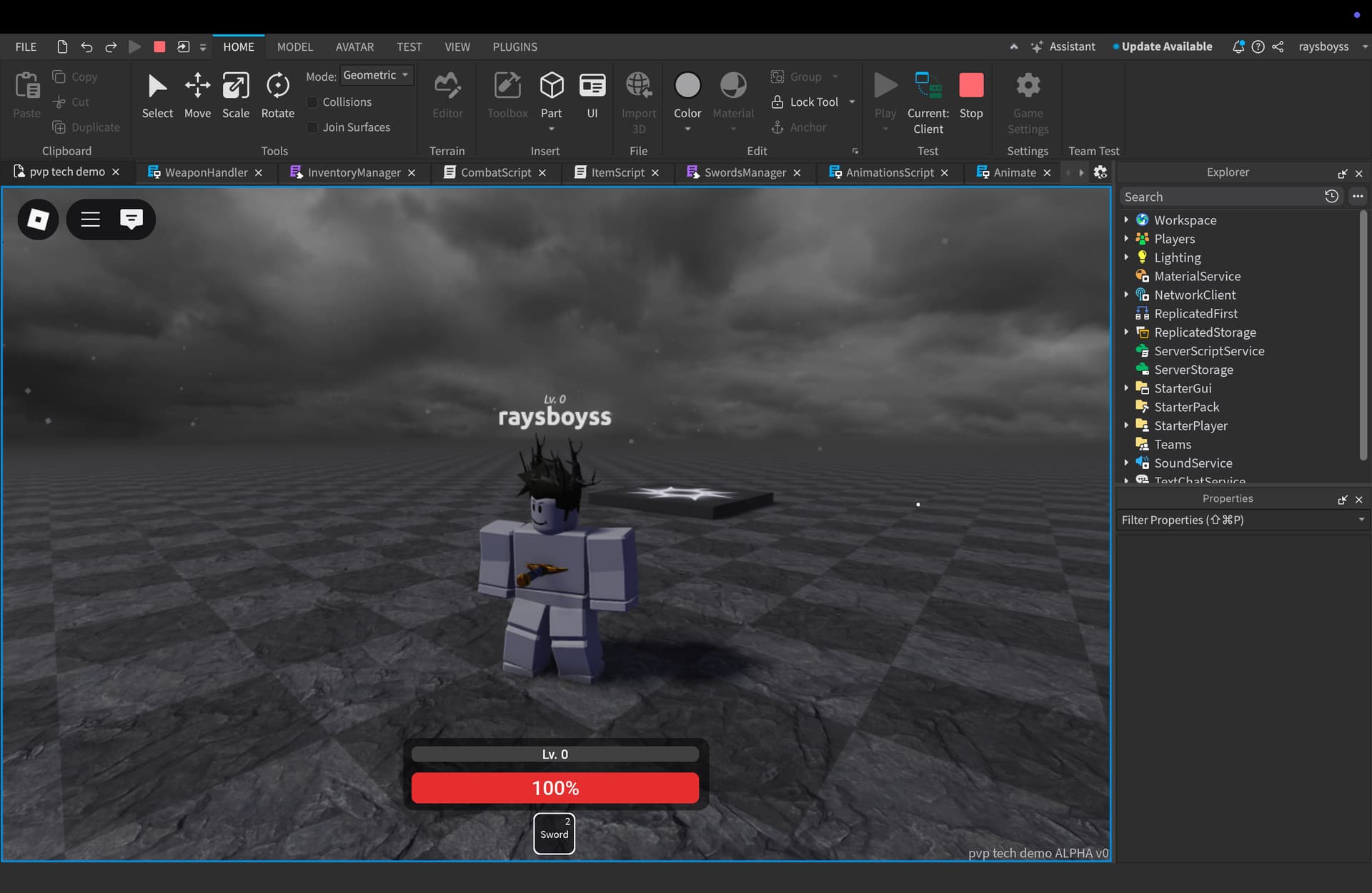This screenshot has height=893, width=1372.
Task: Toggle the Join Surfaces checkbox
Action: point(312,127)
